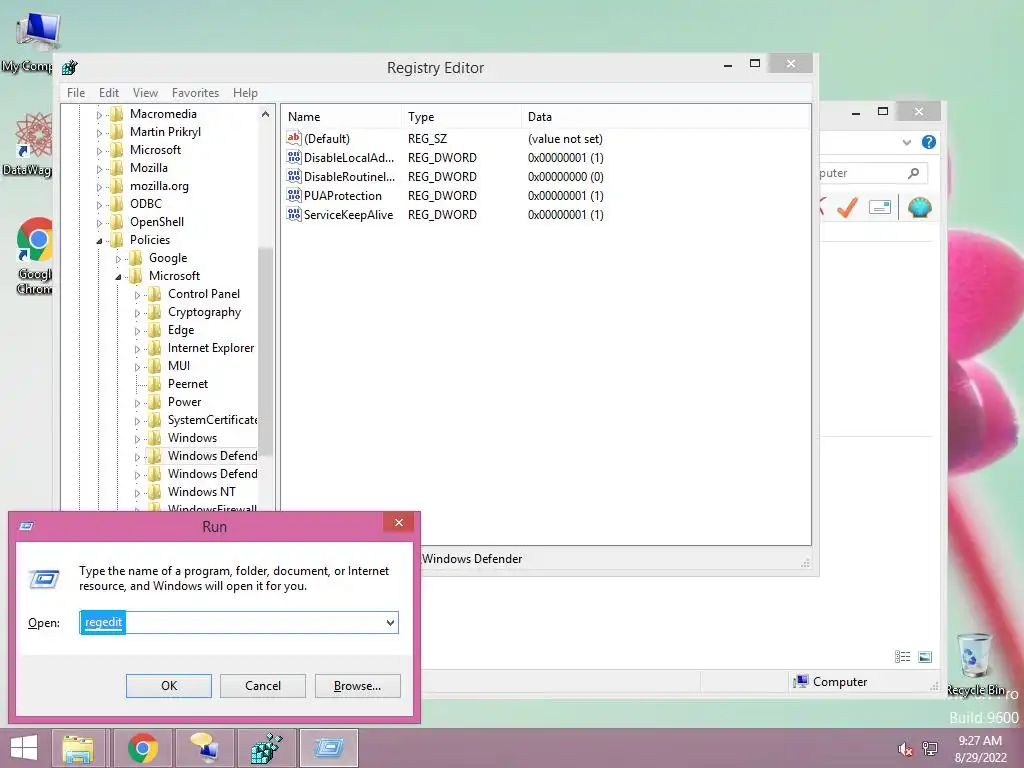
Task: Open File Explorer from the taskbar
Action: (78, 748)
